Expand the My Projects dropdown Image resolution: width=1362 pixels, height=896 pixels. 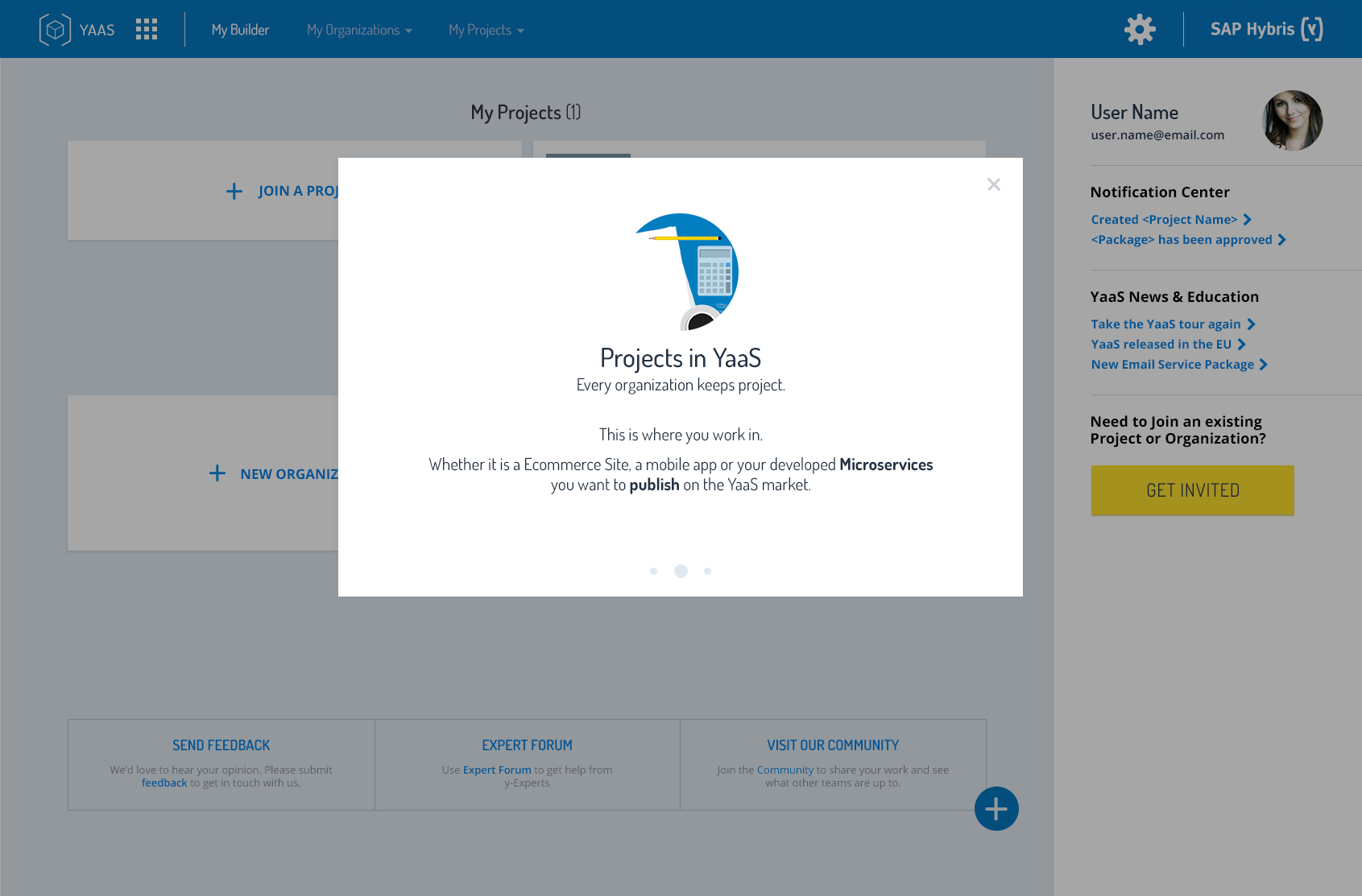pyautogui.click(x=486, y=30)
